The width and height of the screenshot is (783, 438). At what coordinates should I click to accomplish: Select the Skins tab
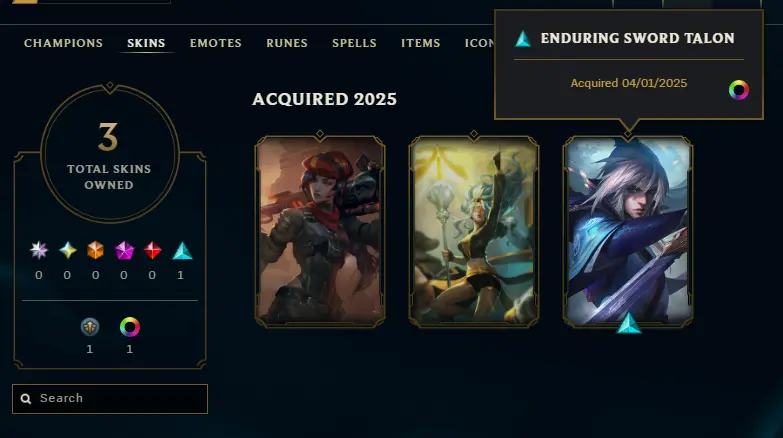146,43
